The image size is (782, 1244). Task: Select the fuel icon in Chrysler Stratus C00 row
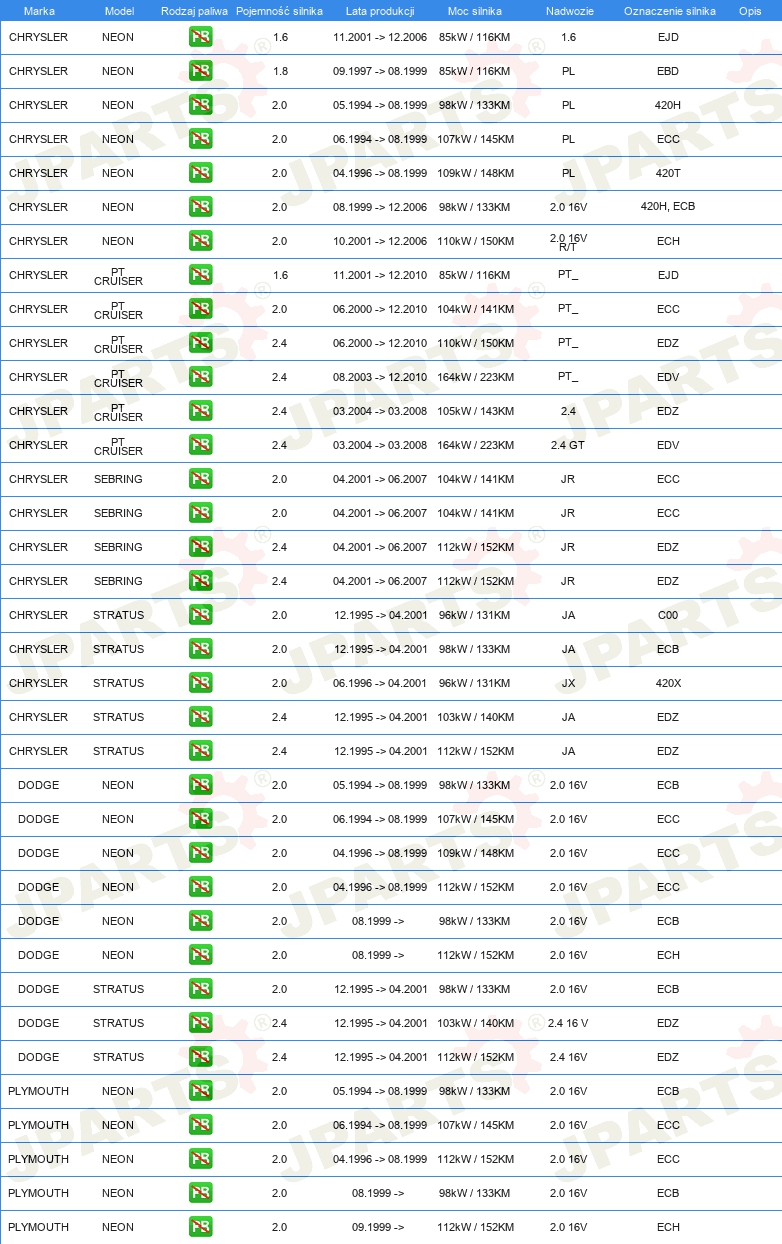click(x=201, y=615)
